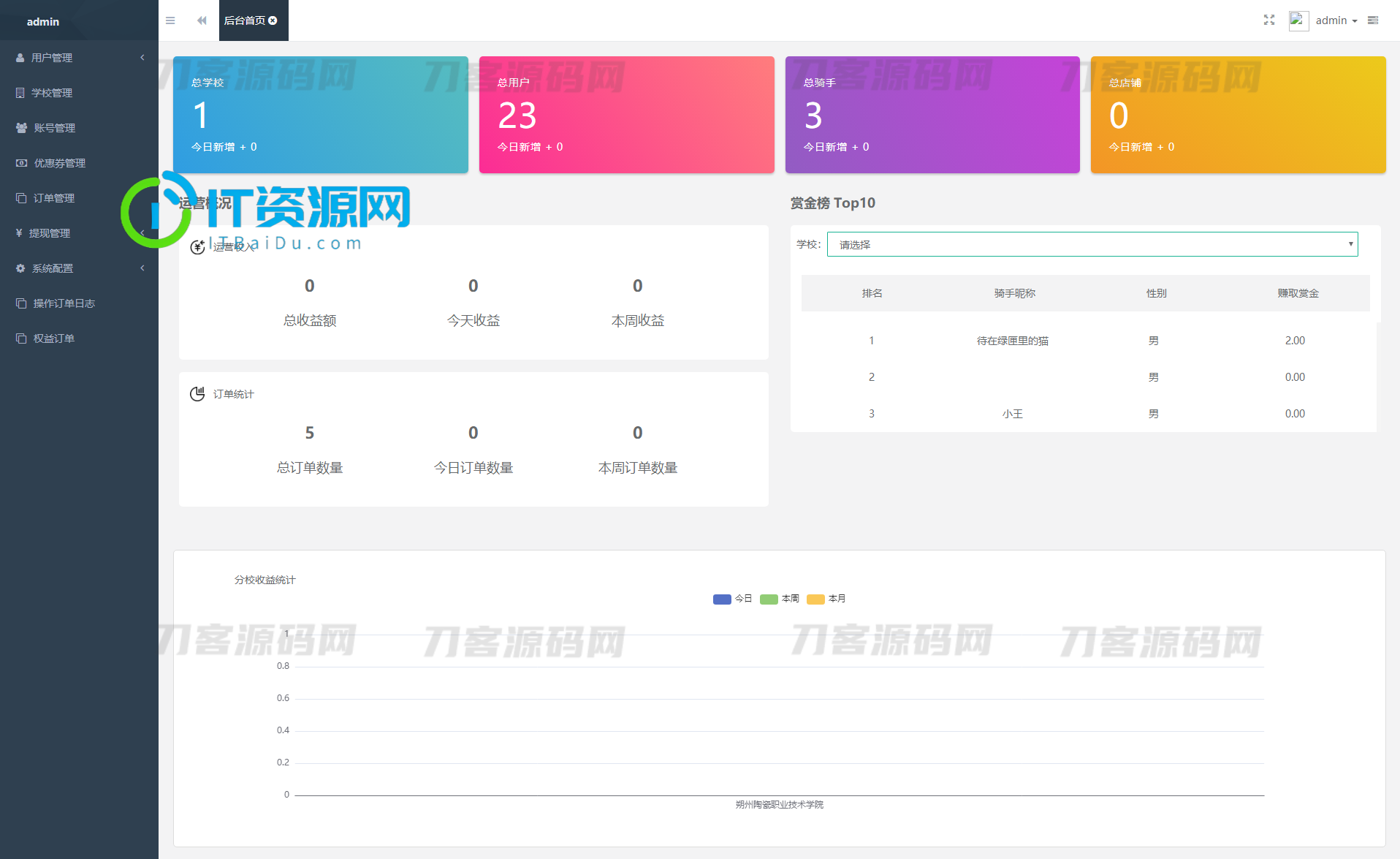This screenshot has width=1400, height=859.
Task: Click the 权益订单 copy icon
Action: (x=21, y=338)
